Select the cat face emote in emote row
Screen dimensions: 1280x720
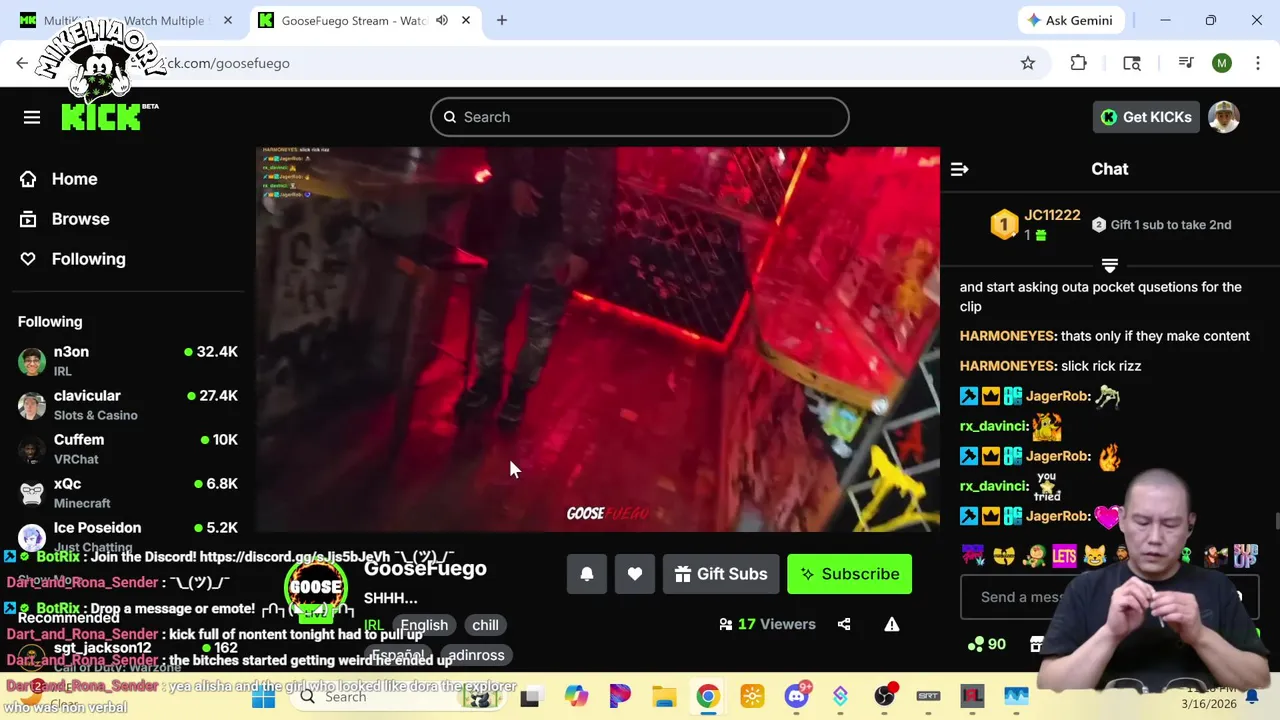tap(1094, 555)
